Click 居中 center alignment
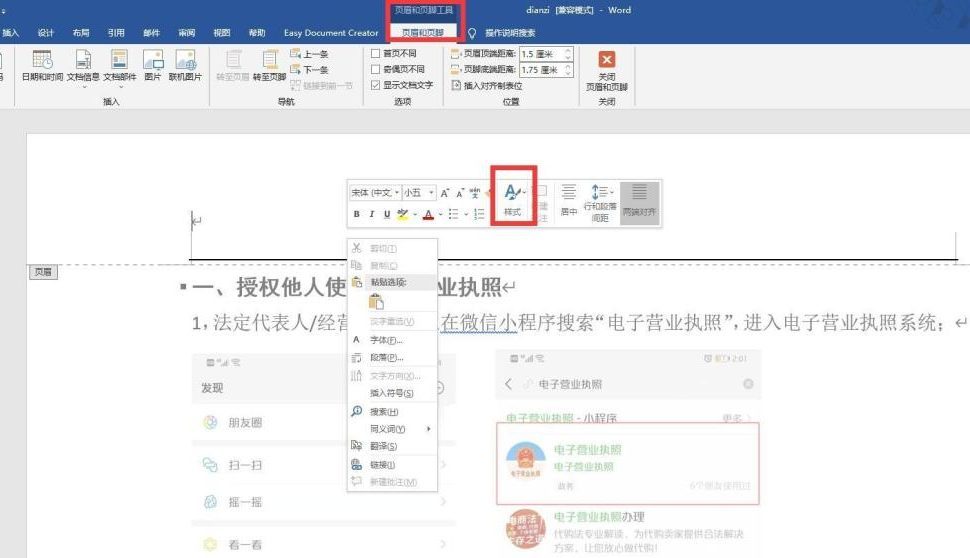Screen dimensions: 970x558 (x=569, y=199)
